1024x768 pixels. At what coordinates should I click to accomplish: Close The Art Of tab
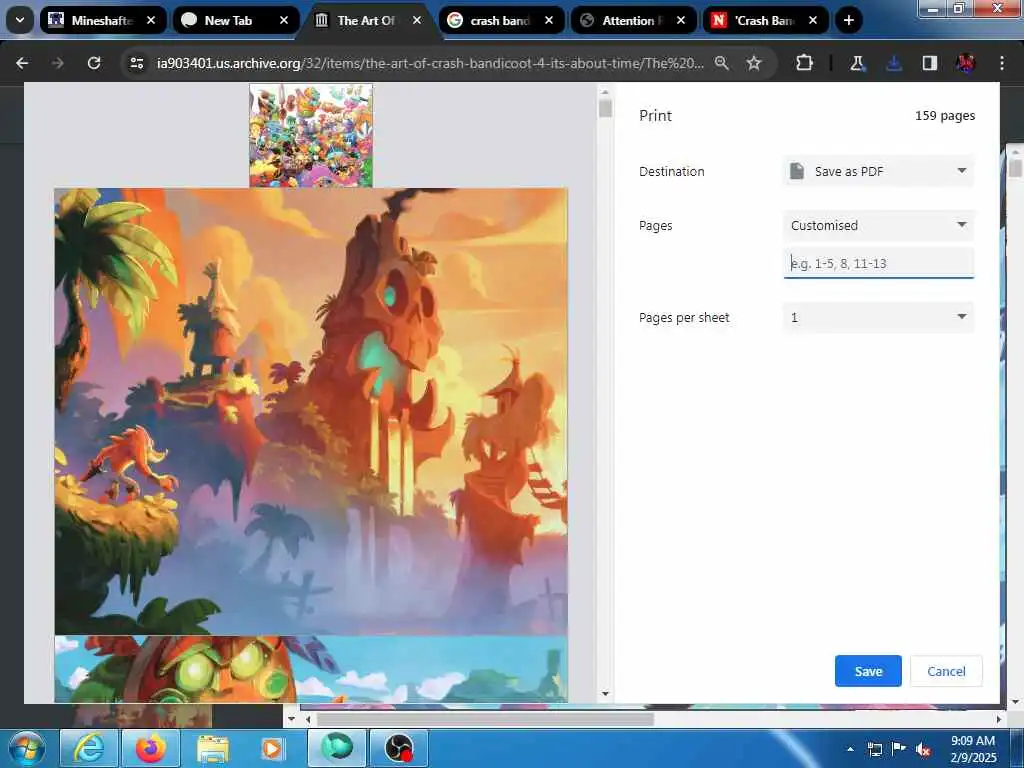417,20
